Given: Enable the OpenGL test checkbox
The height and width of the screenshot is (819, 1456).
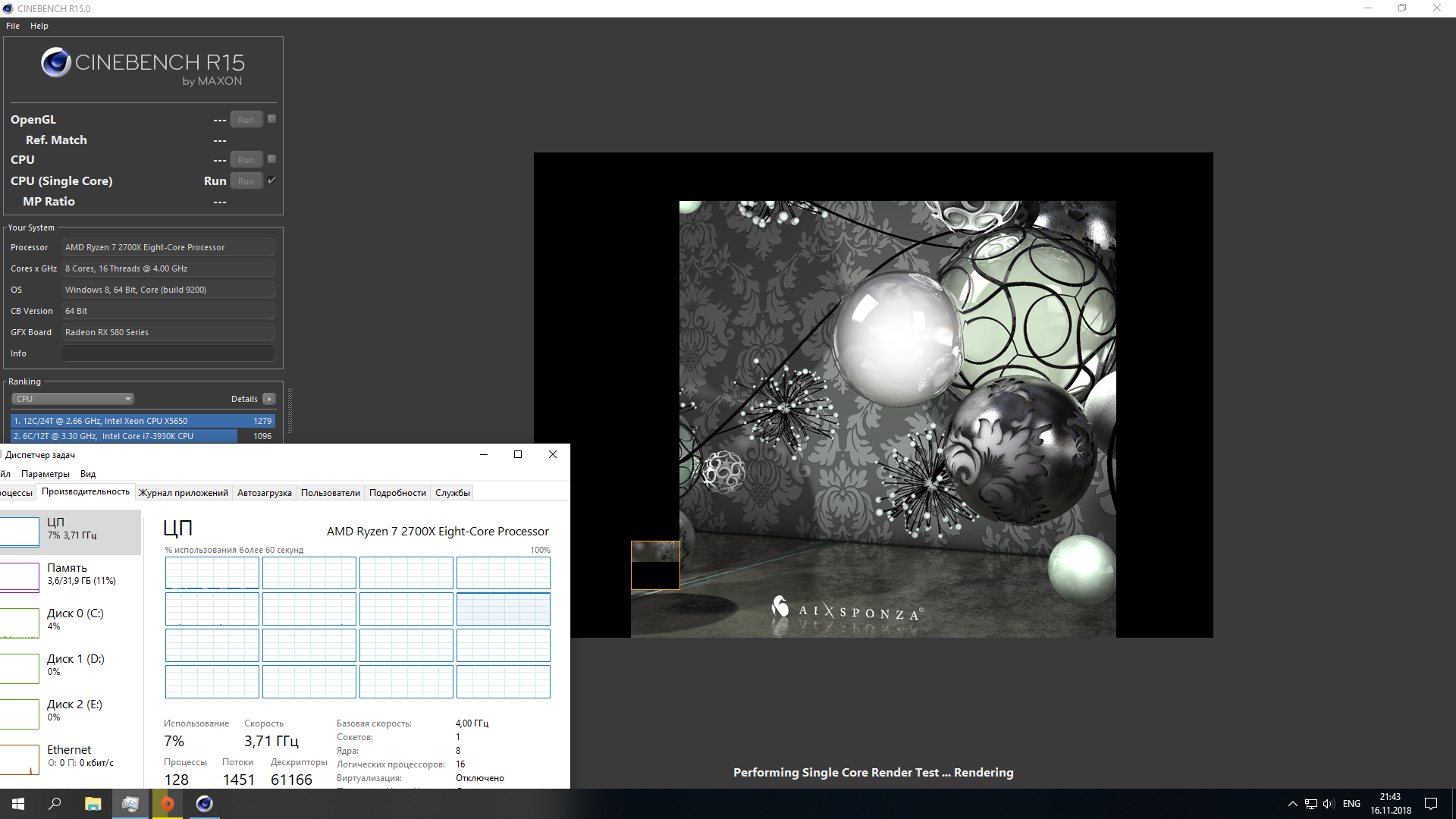Looking at the screenshot, I should (x=271, y=119).
